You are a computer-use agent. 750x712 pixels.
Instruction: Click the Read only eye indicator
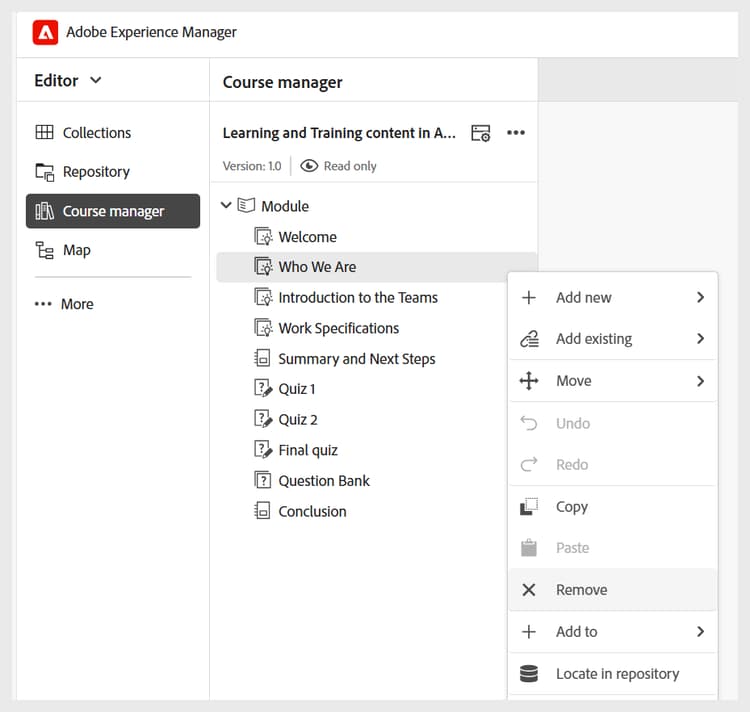click(310, 166)
